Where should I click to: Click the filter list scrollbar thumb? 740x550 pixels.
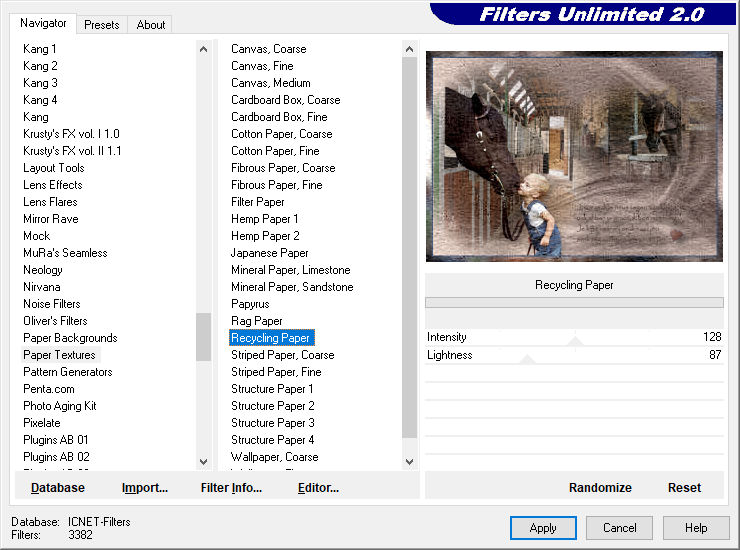pyautogui.click(x=409, y=247)
